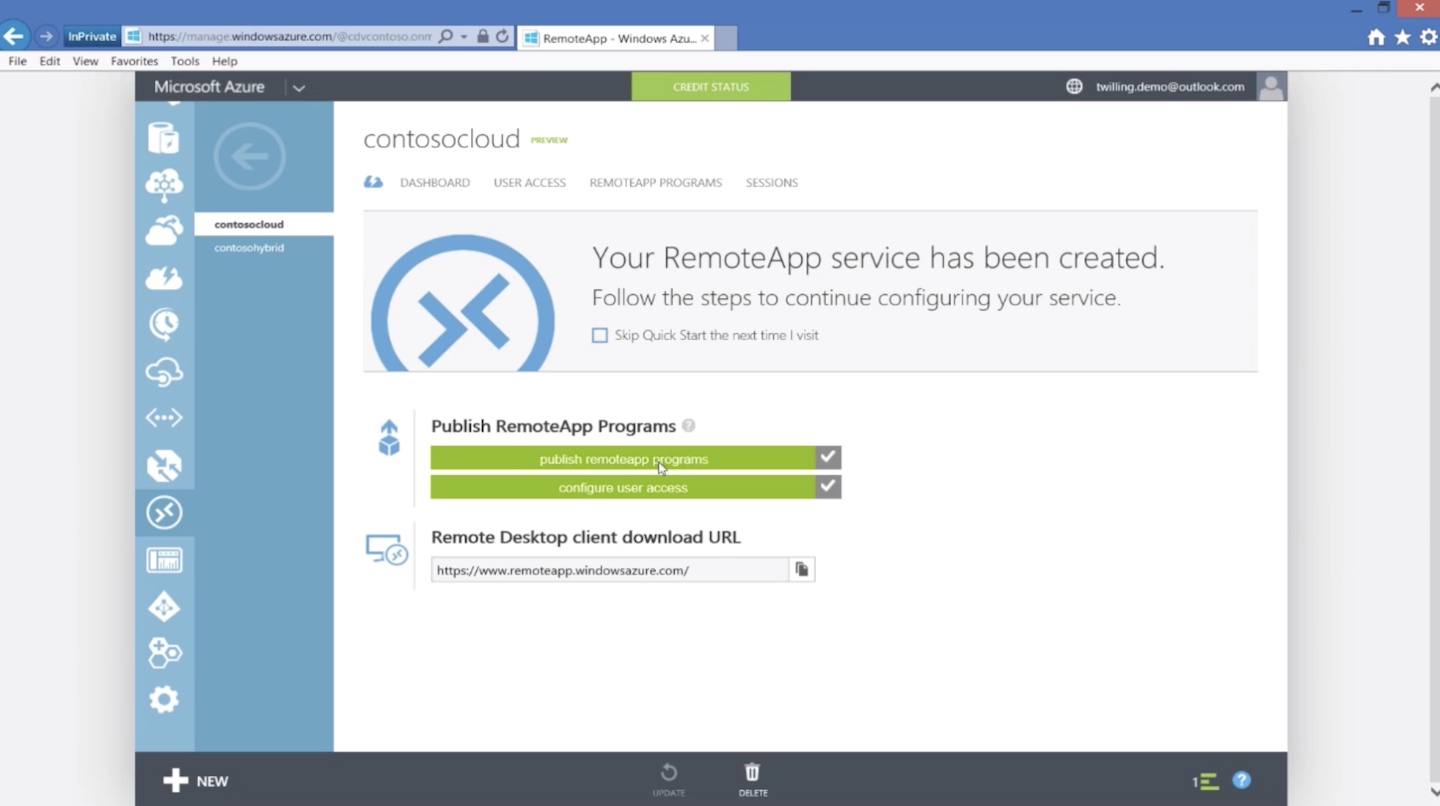Click the New button

pyautogui.click(x=196, y=781)
